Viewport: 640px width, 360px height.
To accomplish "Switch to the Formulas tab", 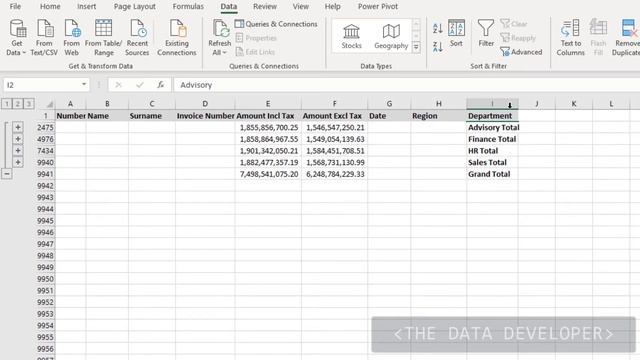I will click(x=188, y=7).
